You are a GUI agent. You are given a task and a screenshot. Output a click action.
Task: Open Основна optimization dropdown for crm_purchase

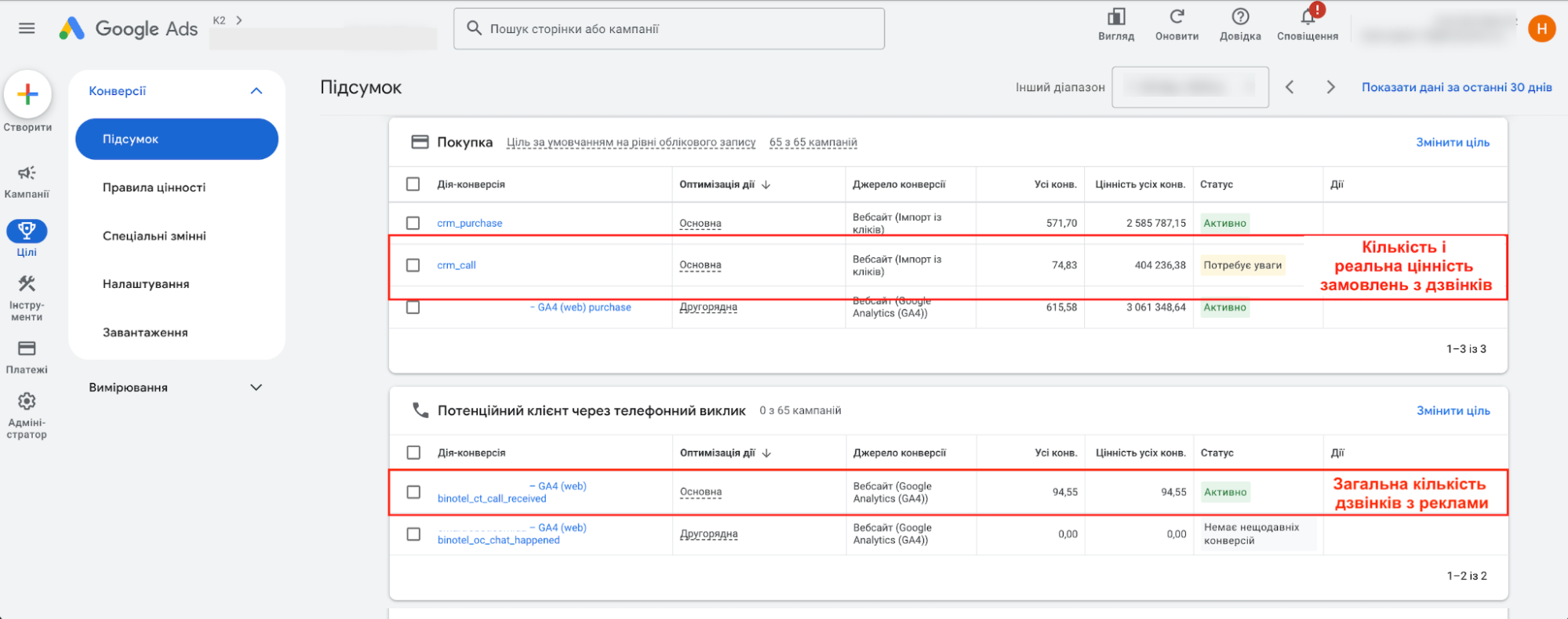pyautogui.click(x=700, y=224)
